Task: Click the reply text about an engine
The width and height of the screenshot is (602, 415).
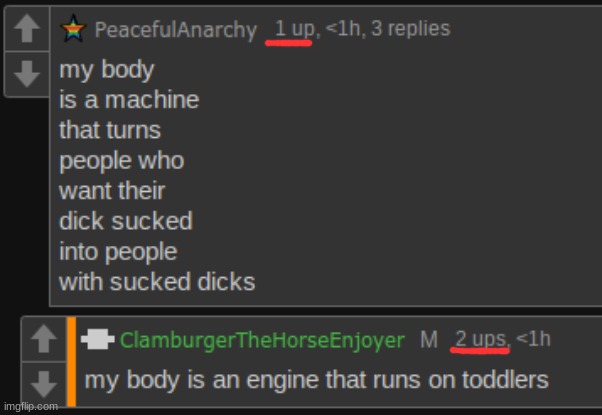Action: point(316,380)
